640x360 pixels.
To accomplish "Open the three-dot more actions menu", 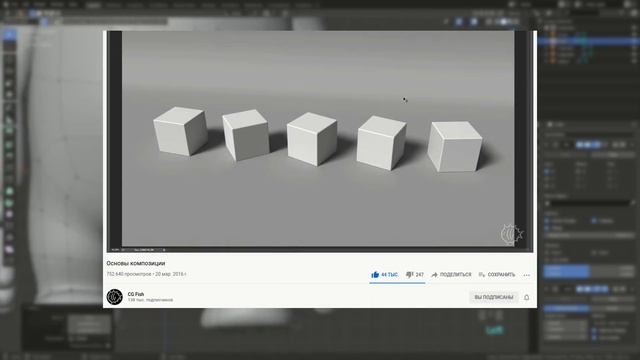I will (x=527, y=275).
